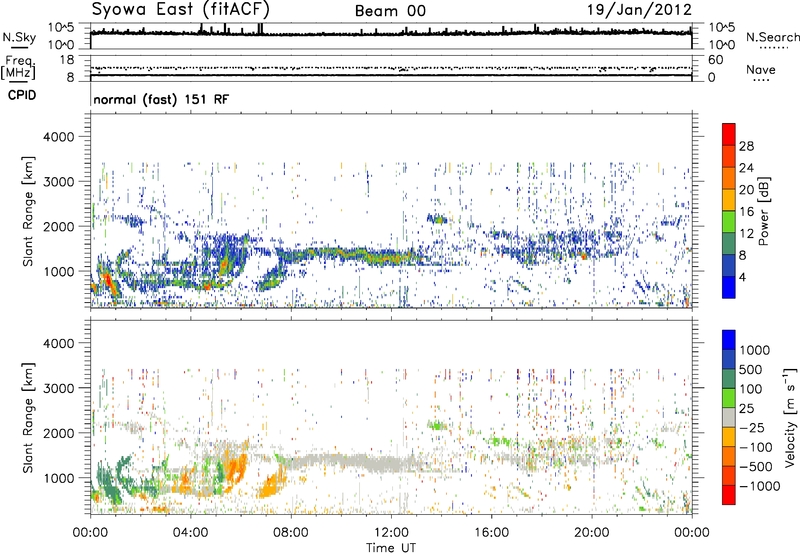
Task: Click the "Nave" legend label
Action: click(x=760, y=70)
